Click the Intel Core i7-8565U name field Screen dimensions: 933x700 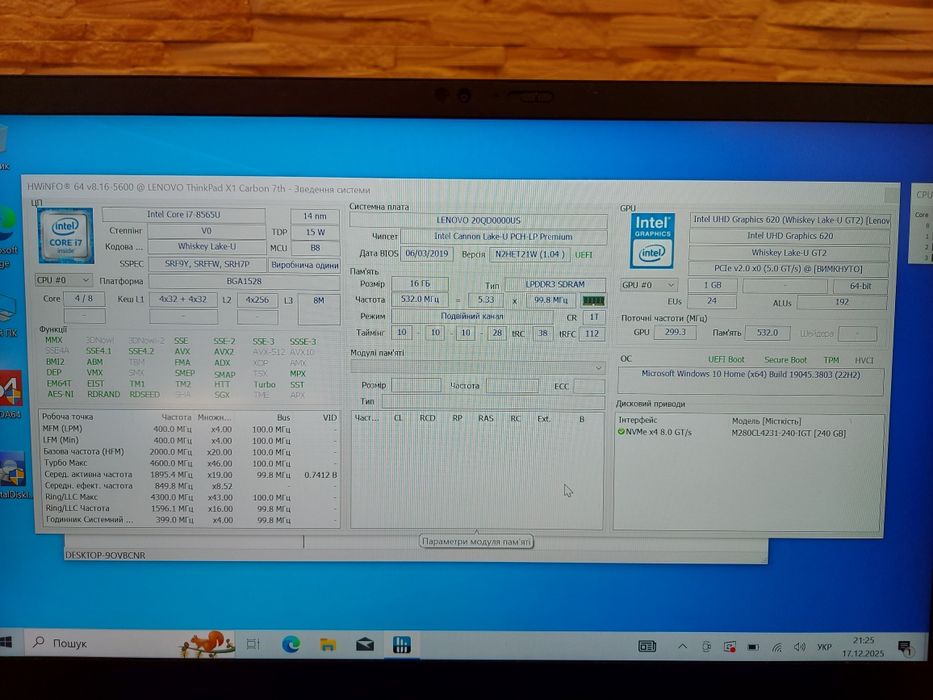(x=183, y=214)
